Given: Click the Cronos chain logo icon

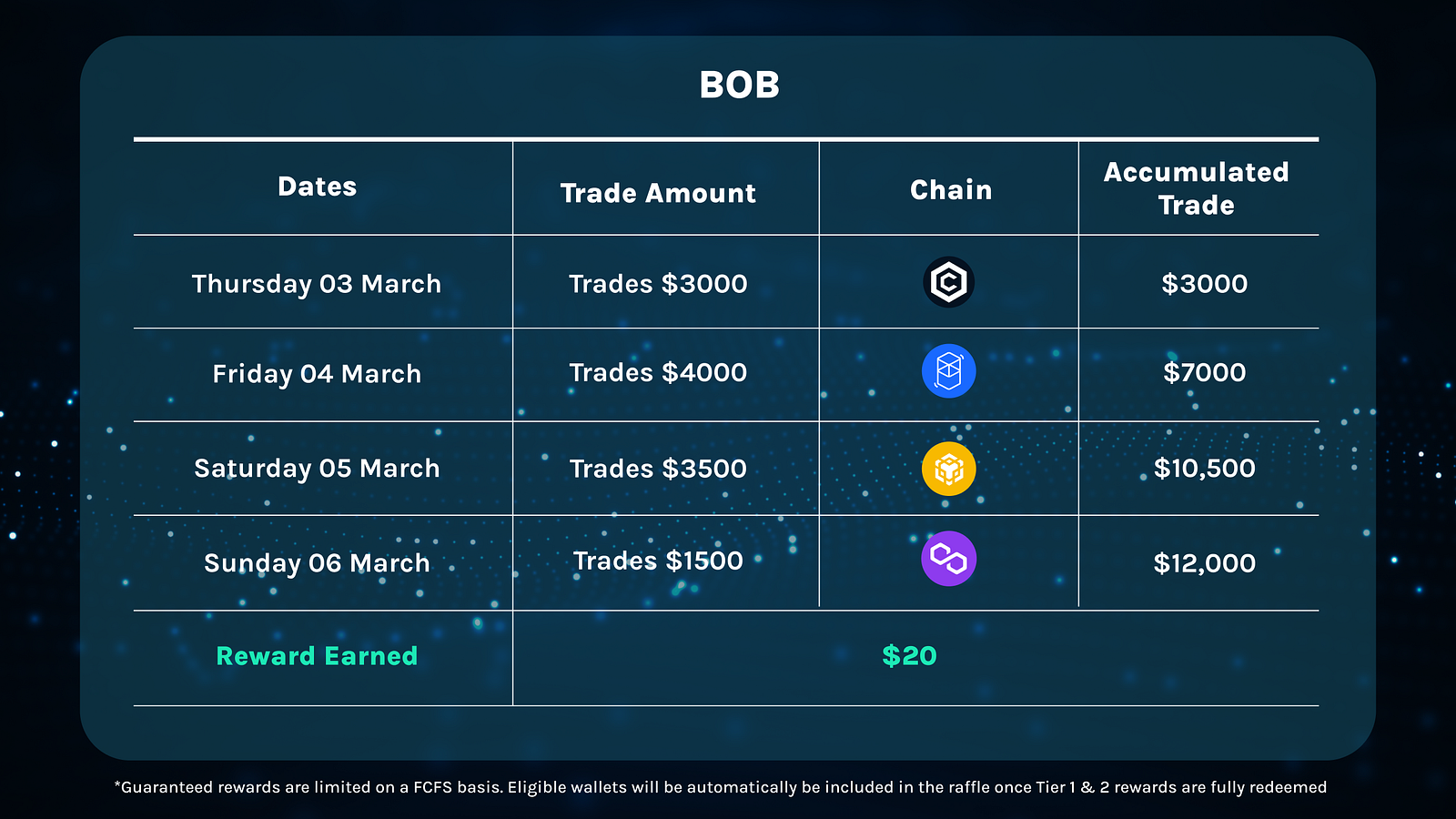Looking at the screenshot, I should pyautogui.click(x=948, y=282).
